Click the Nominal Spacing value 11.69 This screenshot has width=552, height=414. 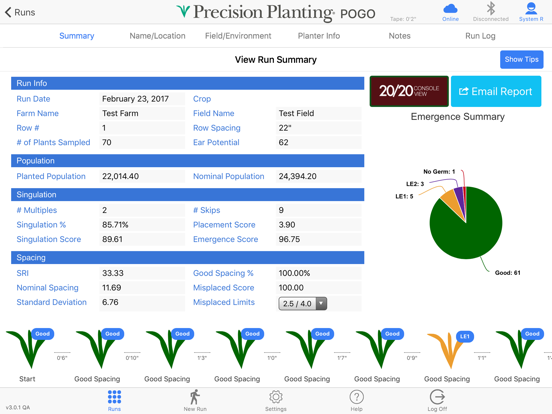click(x=142, y=288)
